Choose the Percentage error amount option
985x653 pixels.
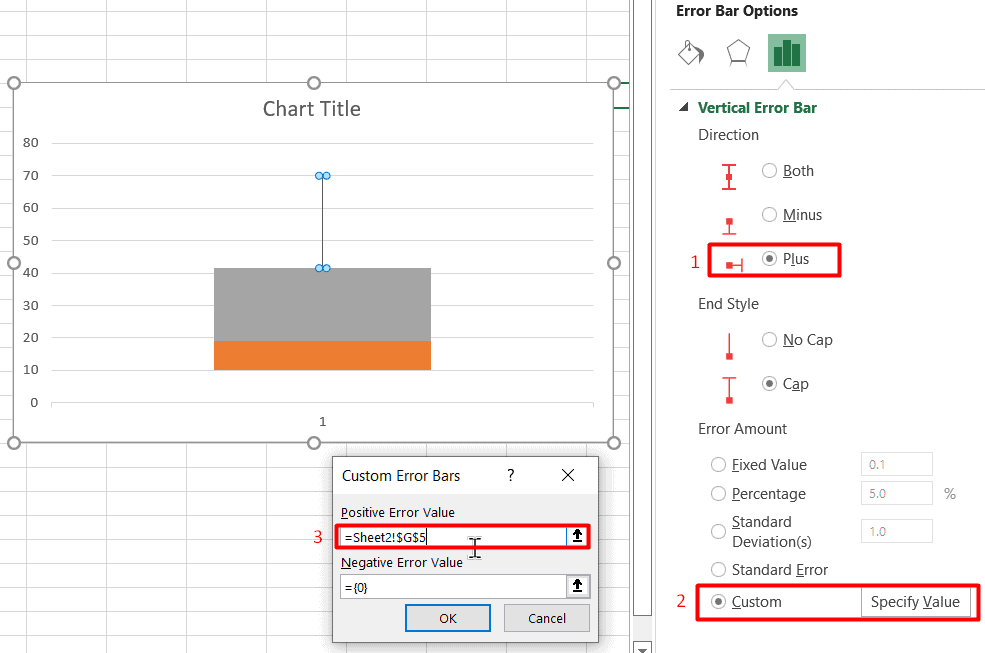(718, 493)
